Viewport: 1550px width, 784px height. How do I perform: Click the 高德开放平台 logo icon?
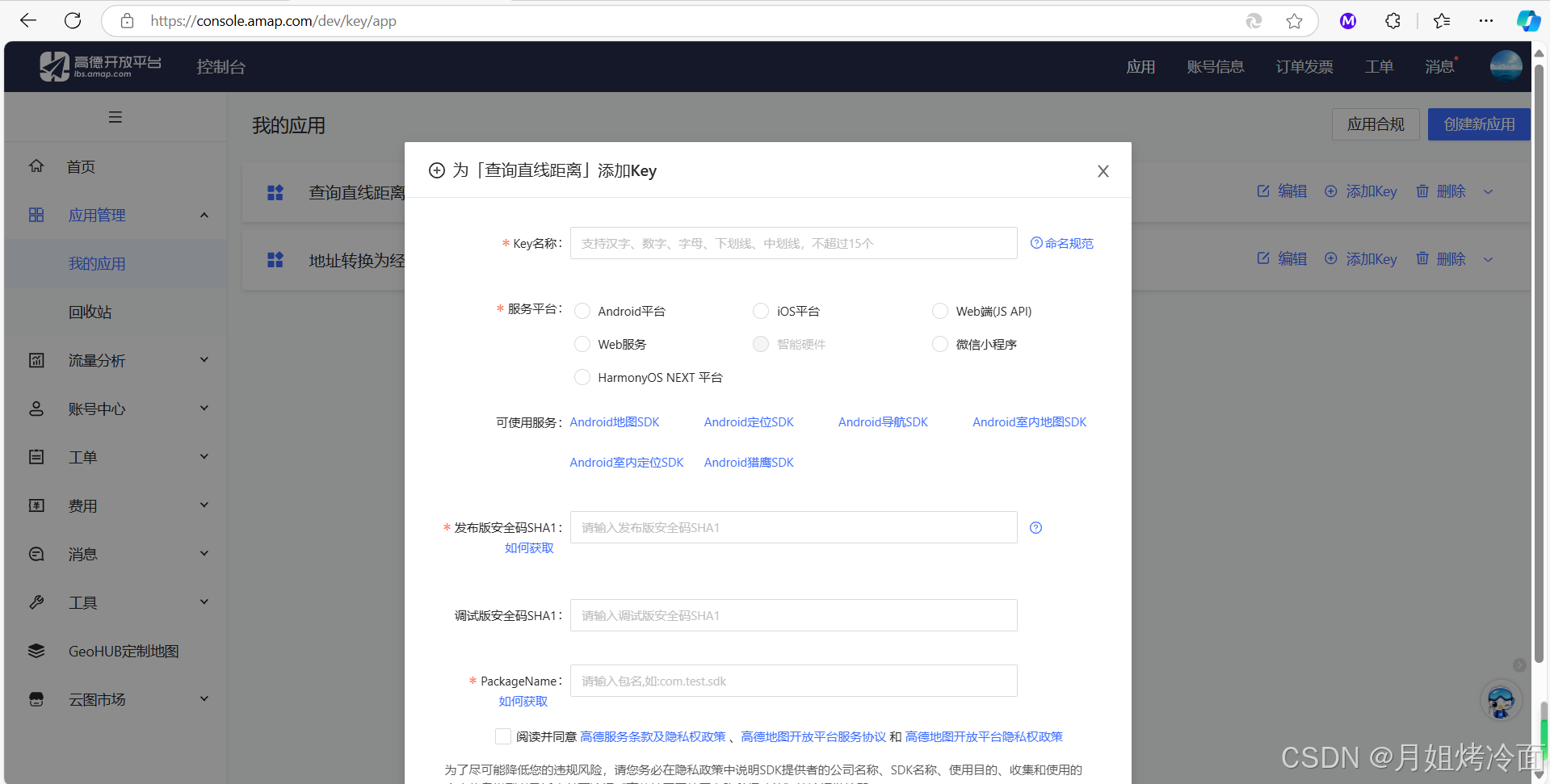click(54, 66)
